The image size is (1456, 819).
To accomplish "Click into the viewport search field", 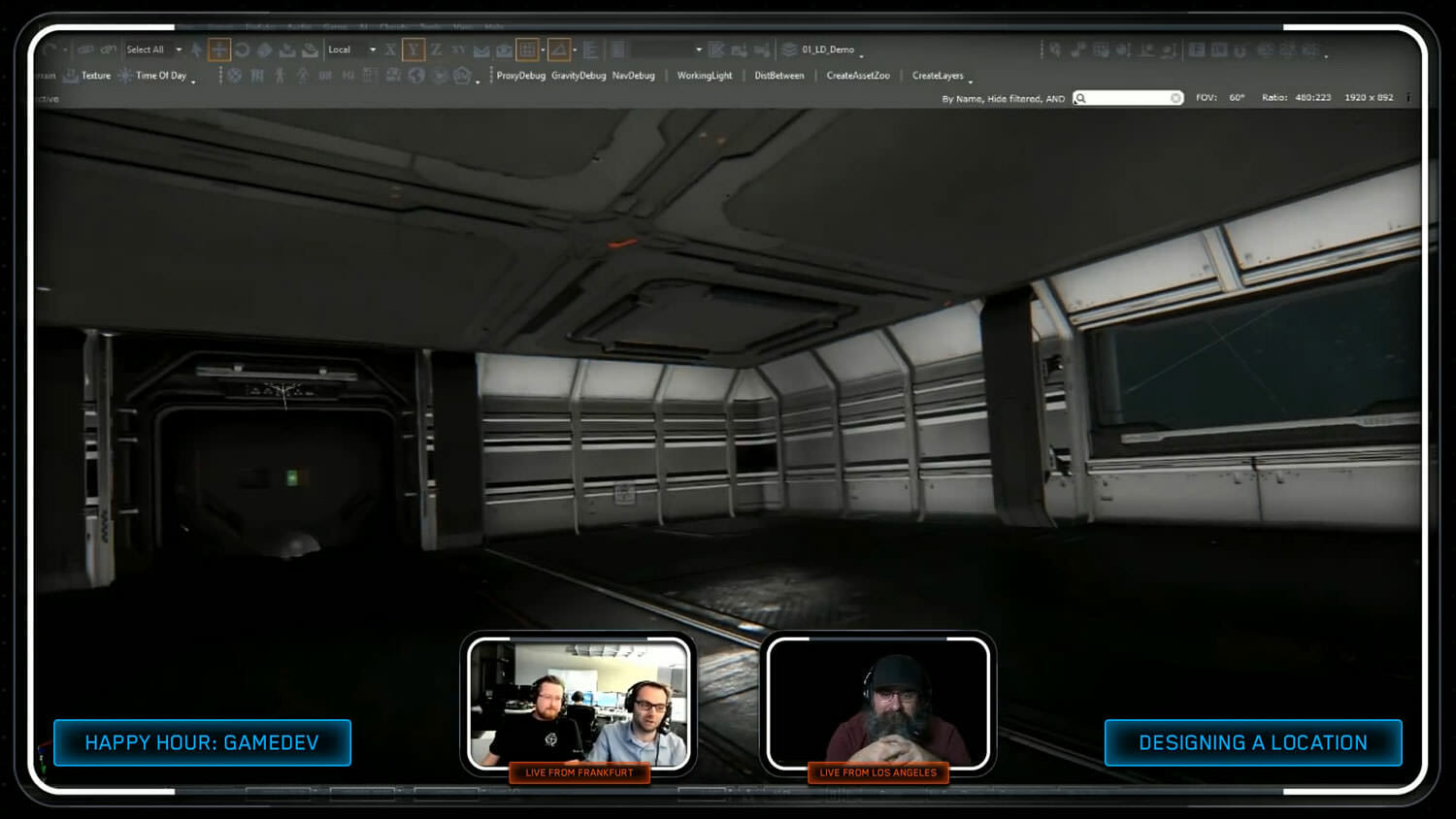I will pyautogui.click(x=1128, y=98).
